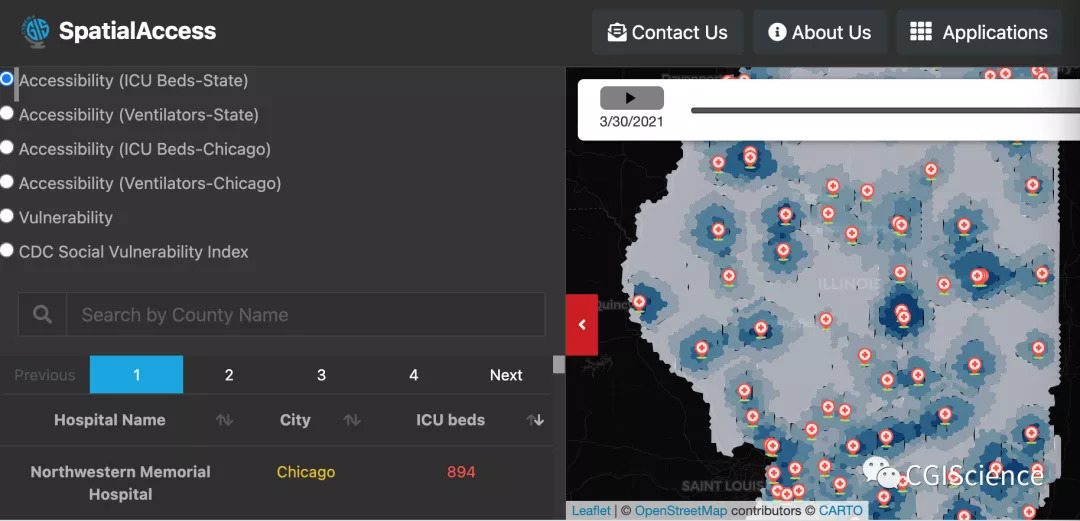Screen dimensions: 1080x521
Task: Click the search magnifier icon
Action: (x=42, y=315)
